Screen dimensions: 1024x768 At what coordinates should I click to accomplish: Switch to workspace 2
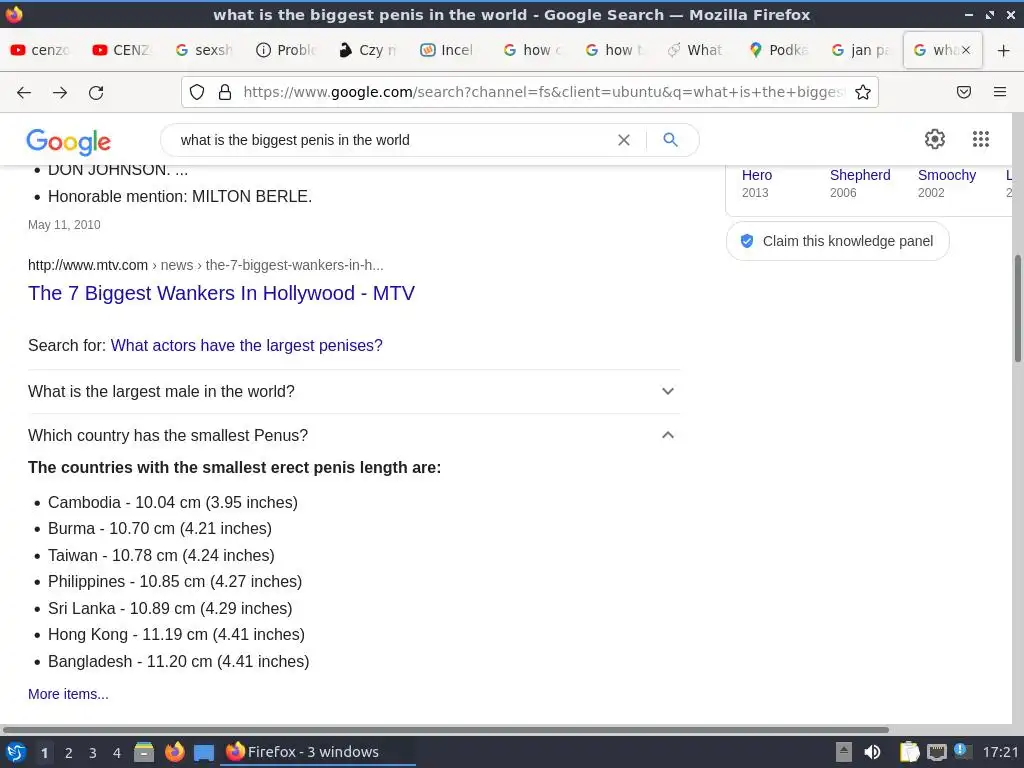69,753
